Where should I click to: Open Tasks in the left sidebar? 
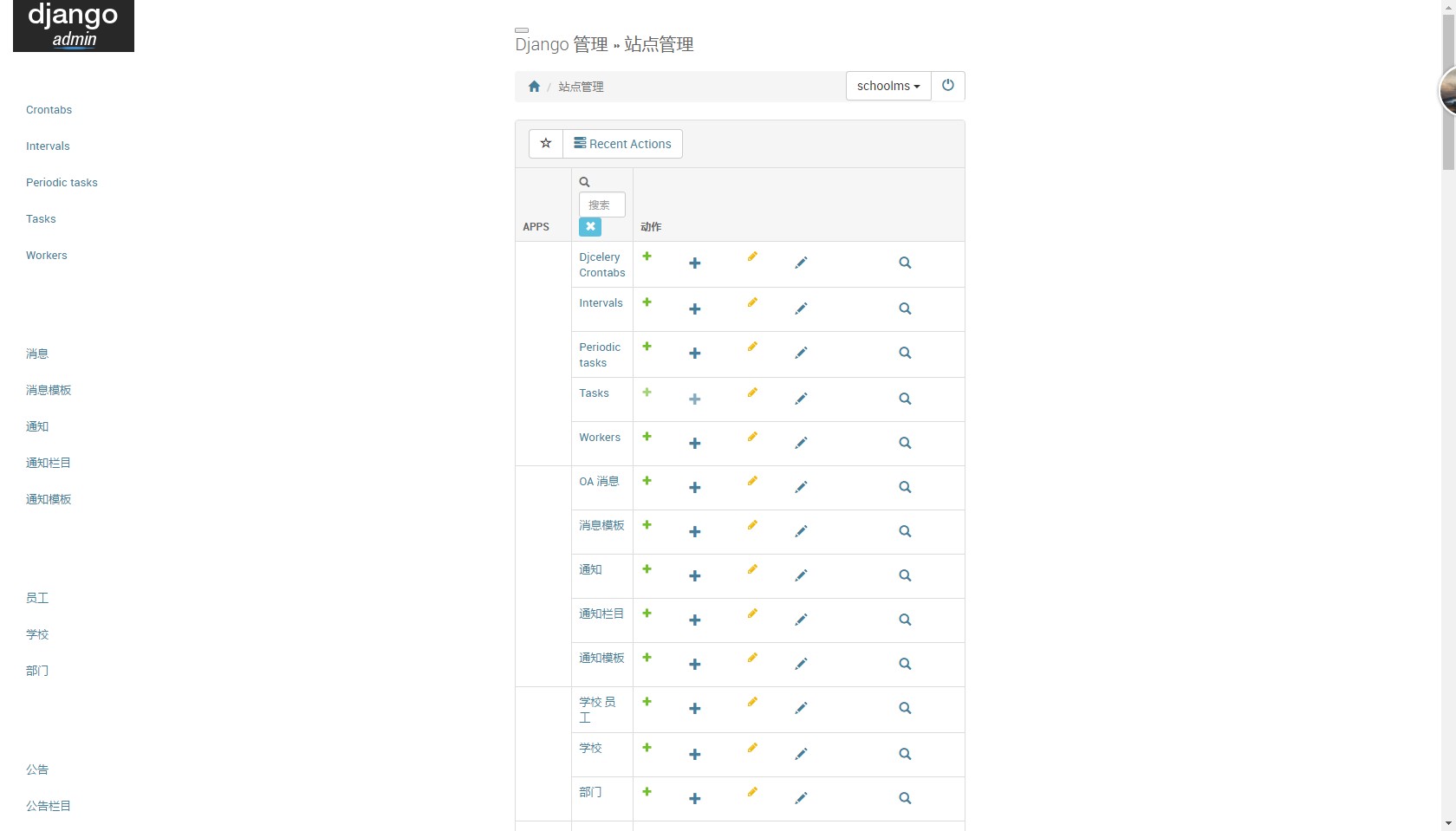coord(41,219)
